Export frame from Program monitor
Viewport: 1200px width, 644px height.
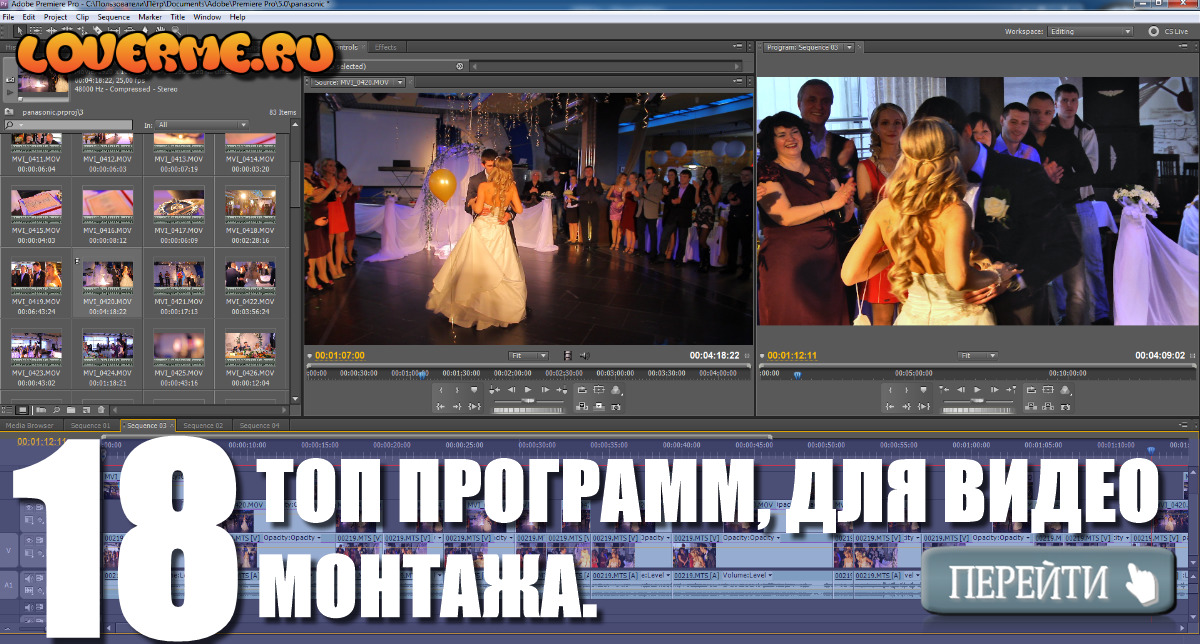pyautogui.click(x=1065, y=406)
